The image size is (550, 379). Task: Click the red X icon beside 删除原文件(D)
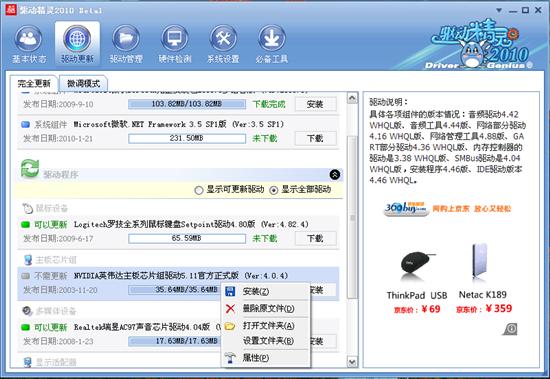click(230, 308)
